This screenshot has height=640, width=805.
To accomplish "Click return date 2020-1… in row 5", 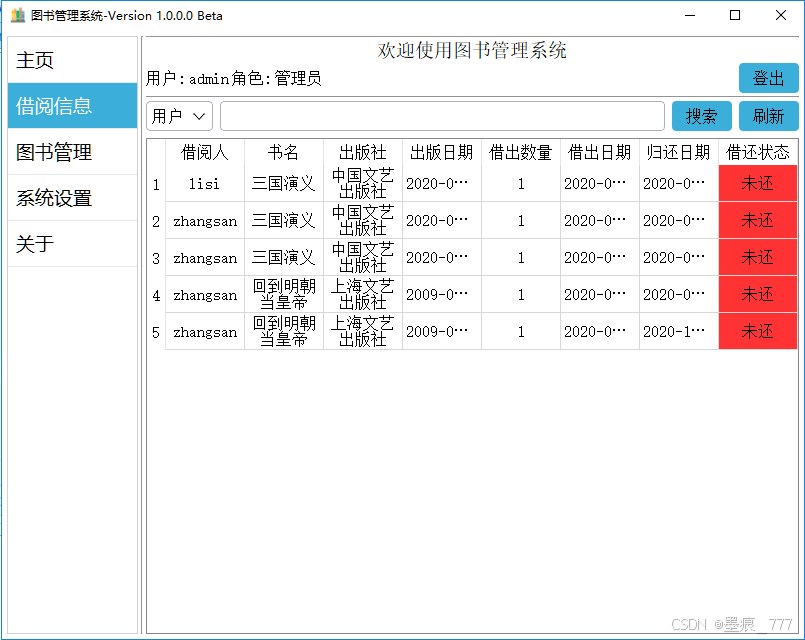I will (679, 332).
